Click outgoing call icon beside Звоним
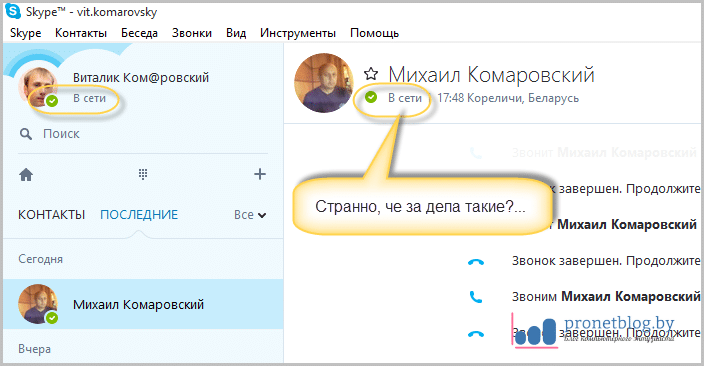The width and height of the screenshot is (704, 366). pos(475,297)
